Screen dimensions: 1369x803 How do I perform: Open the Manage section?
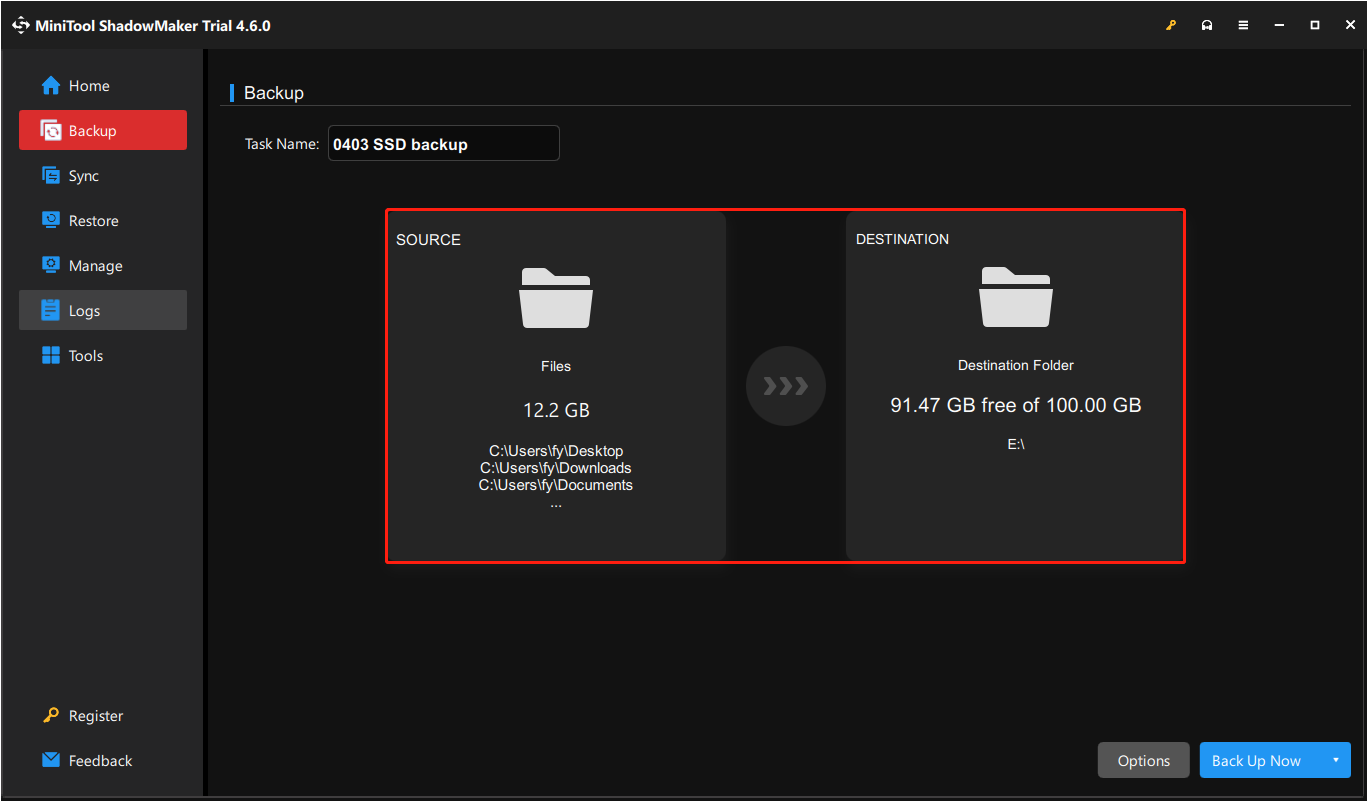(x=50, y=265)
